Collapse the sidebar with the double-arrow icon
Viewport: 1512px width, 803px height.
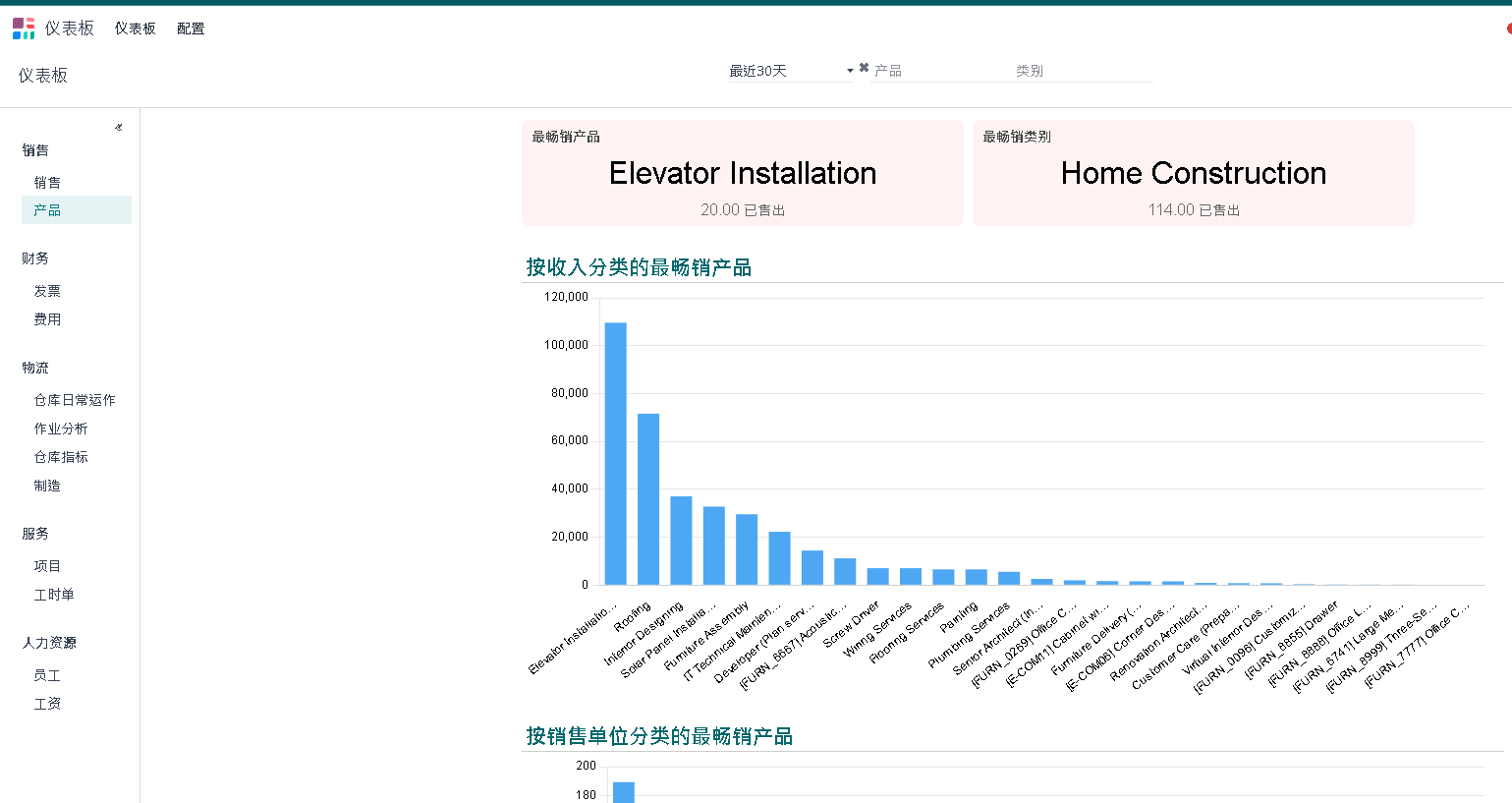(x=118, y=127)
